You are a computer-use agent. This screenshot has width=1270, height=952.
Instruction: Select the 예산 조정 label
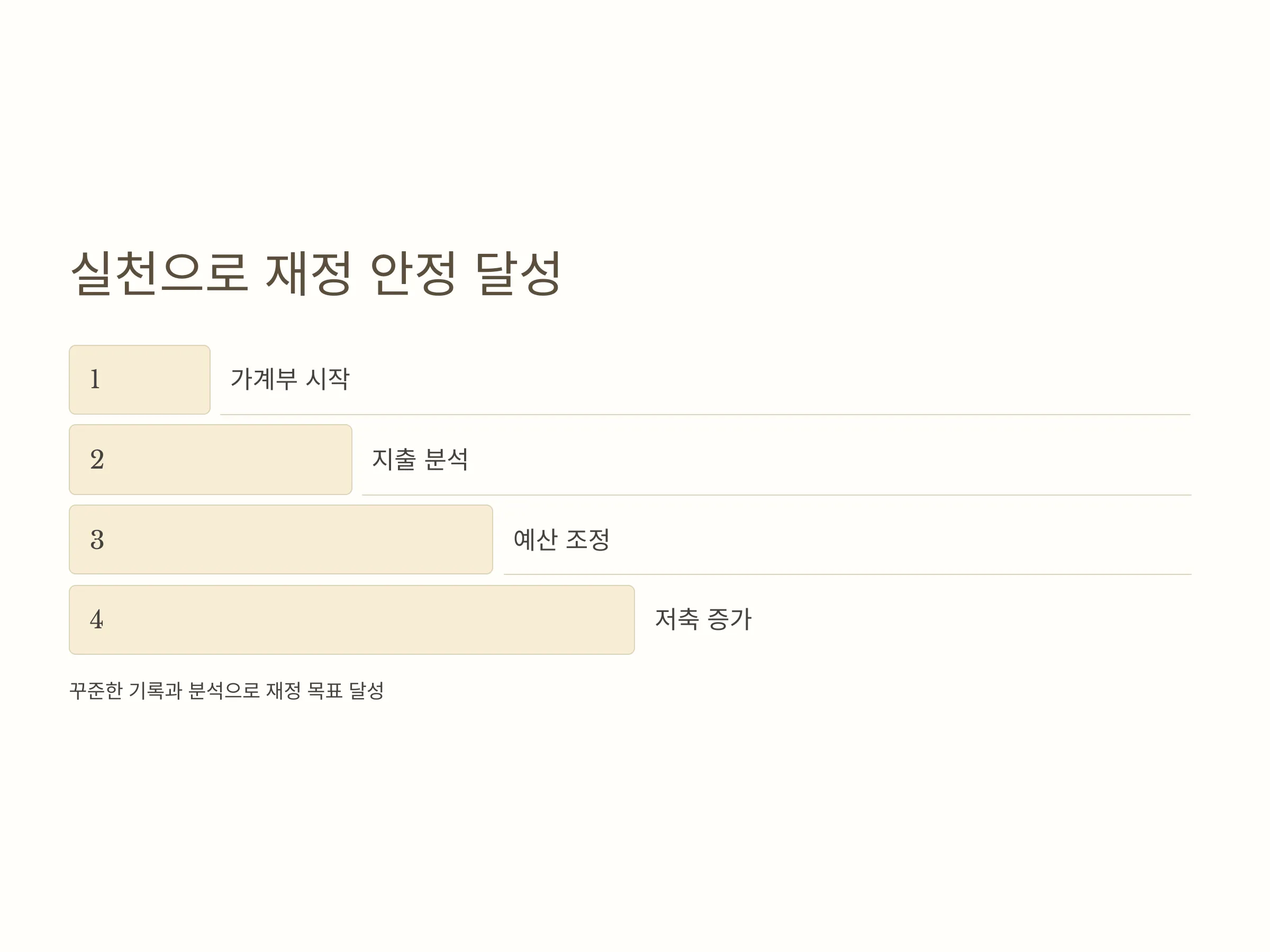click(561, 539)
